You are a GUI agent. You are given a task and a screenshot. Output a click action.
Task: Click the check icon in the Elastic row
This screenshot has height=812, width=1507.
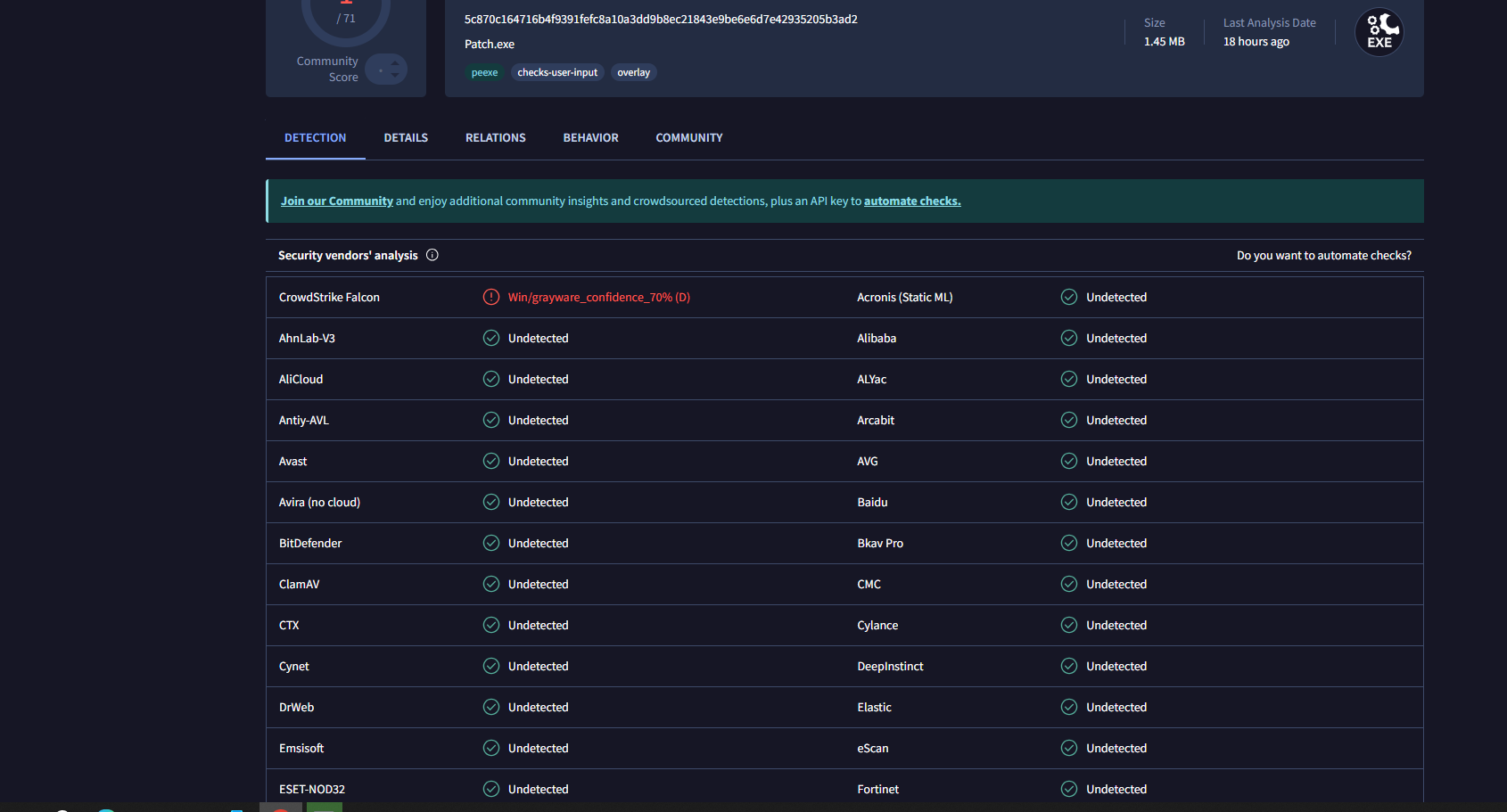pos(1069,707)
